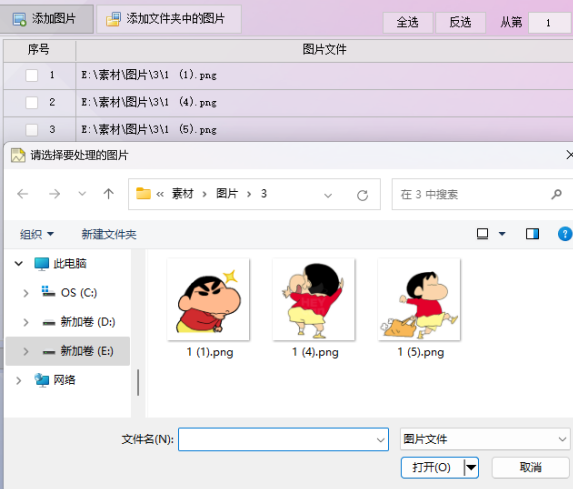Click file name label 1 (4).png
The width and height of the screenshot is (574, 489).
click(315, 352)
